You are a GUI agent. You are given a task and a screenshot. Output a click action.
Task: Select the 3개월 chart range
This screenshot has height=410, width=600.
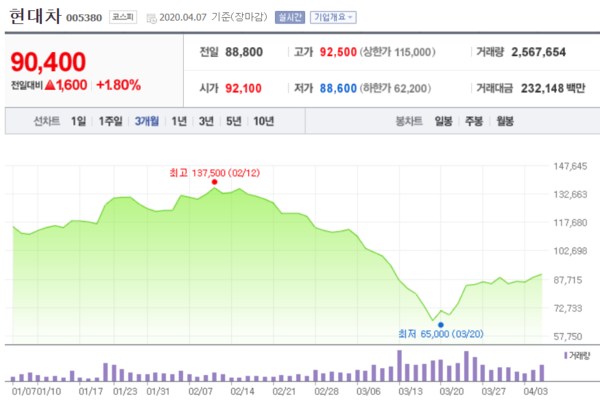click(147, 121)
